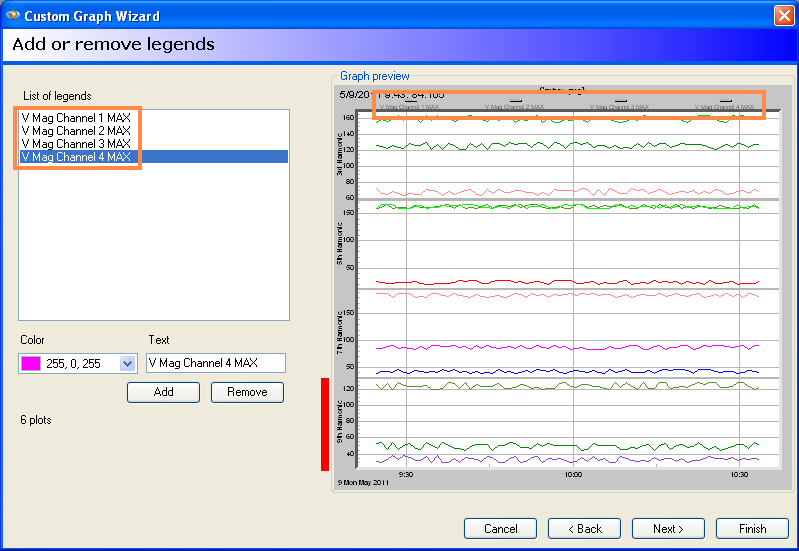Go to previous step with Back
The height and width of the screenshot is (551, 799).
pyautogui.click(x=584, y=528)
